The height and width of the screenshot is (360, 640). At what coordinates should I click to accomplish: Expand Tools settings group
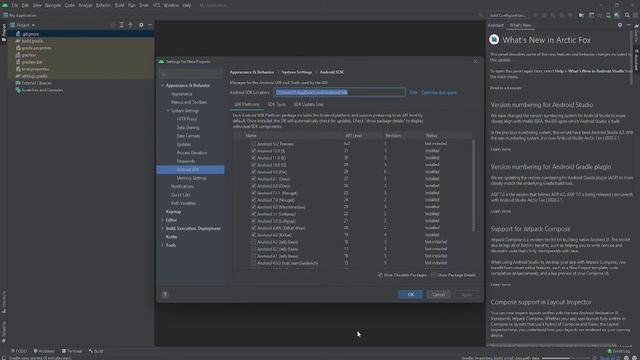[x=162, y=245]
